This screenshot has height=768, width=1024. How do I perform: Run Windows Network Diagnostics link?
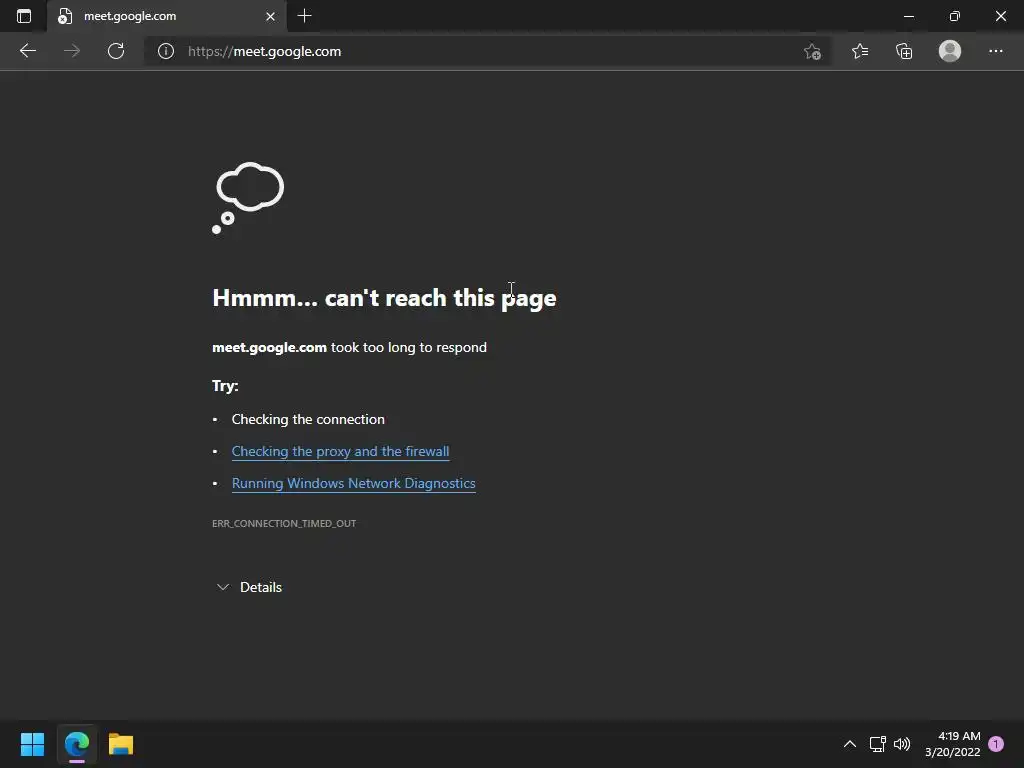353,483
